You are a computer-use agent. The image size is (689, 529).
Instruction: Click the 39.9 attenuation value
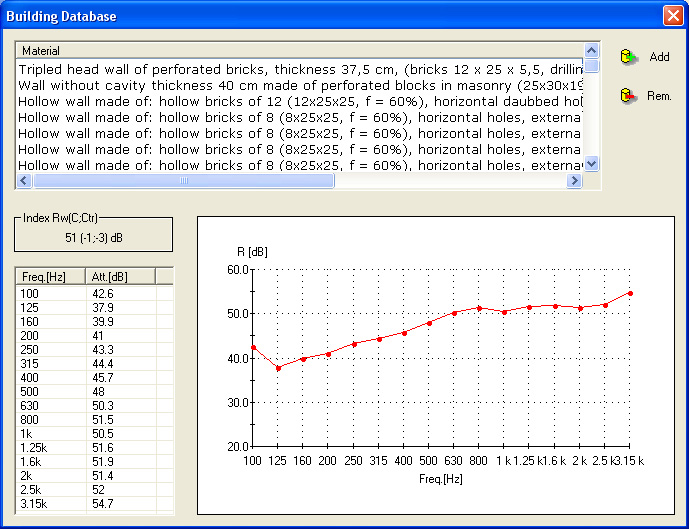103,322
